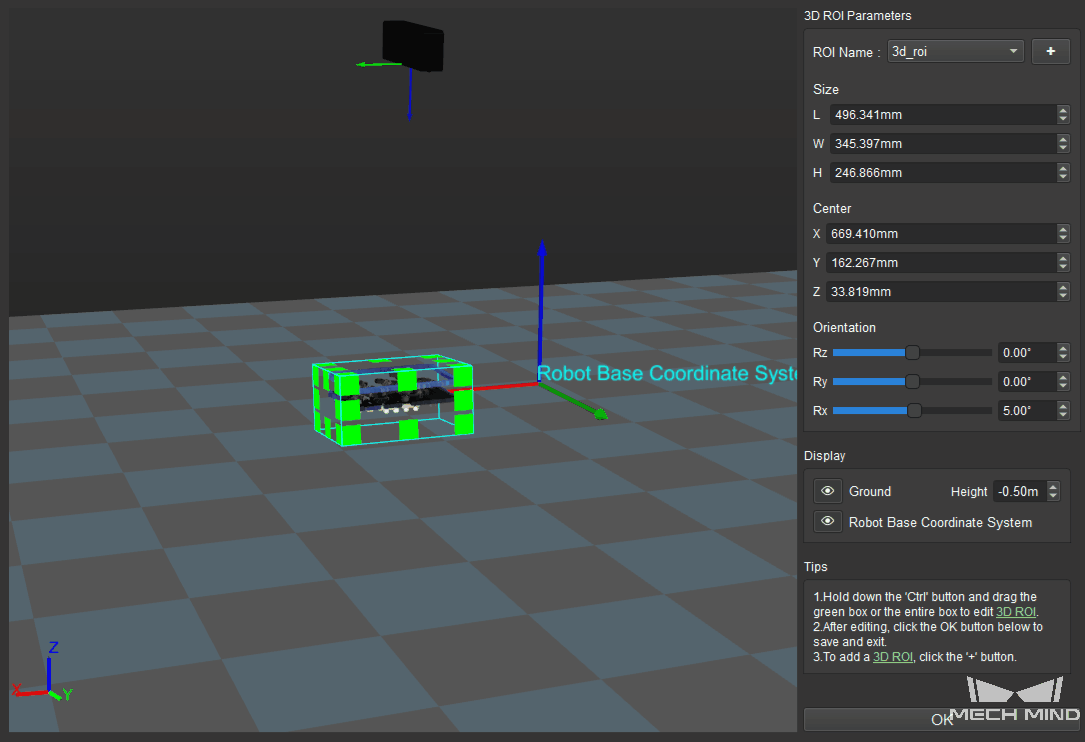Click the Center Y input field

[x=940, y=262]
